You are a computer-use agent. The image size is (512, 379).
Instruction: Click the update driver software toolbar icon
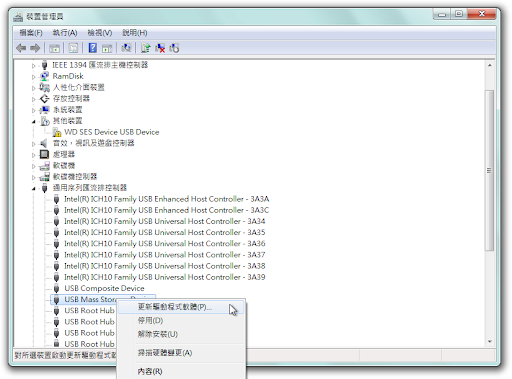point(145,48)
